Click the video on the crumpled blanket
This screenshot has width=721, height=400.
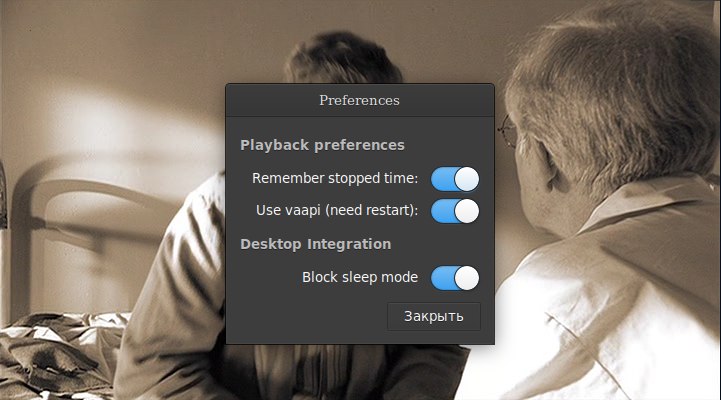(x=55, y=354)
